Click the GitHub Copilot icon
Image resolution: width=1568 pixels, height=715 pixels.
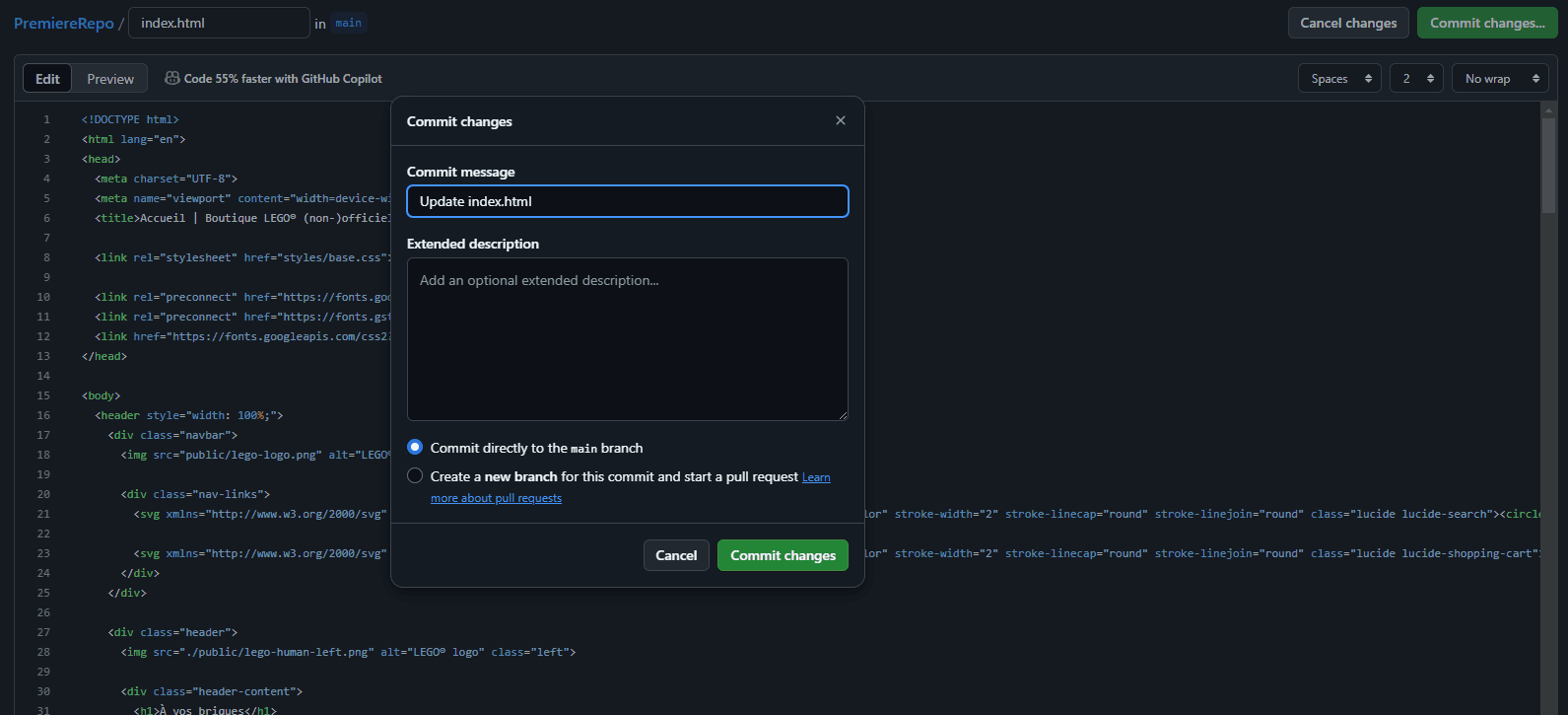pos(171,79)
